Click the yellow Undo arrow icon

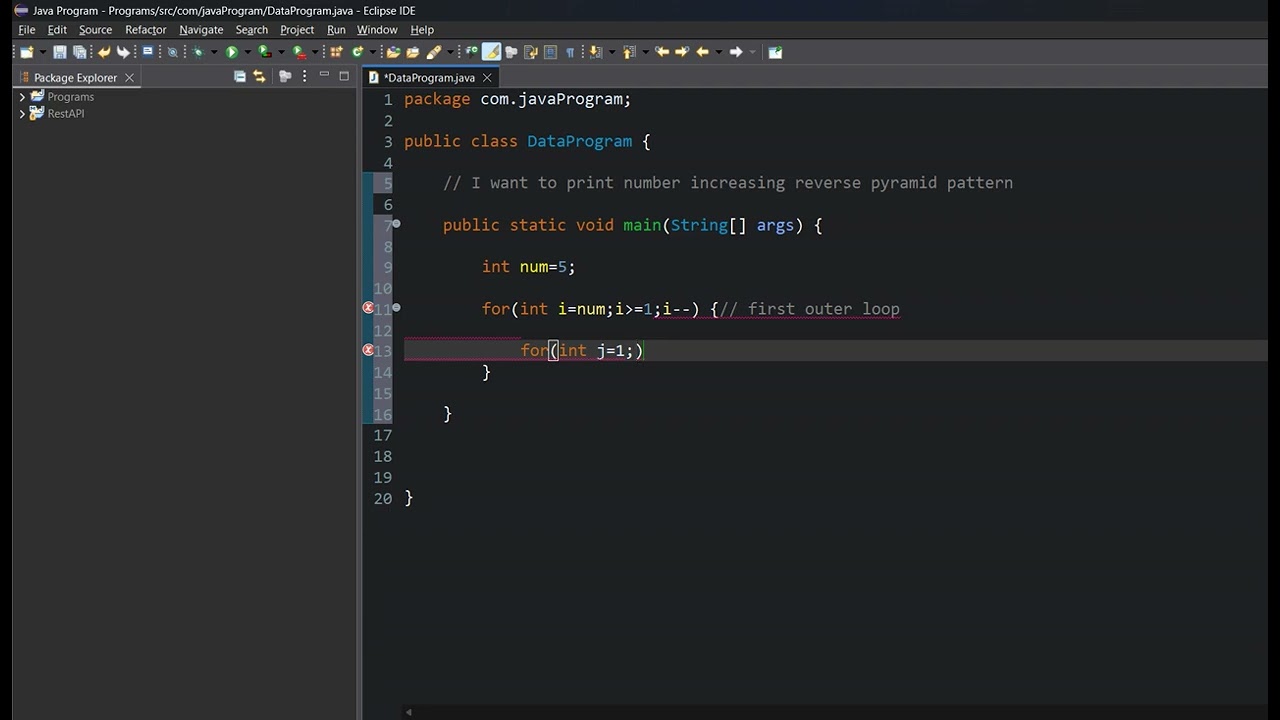pos(104,52)
